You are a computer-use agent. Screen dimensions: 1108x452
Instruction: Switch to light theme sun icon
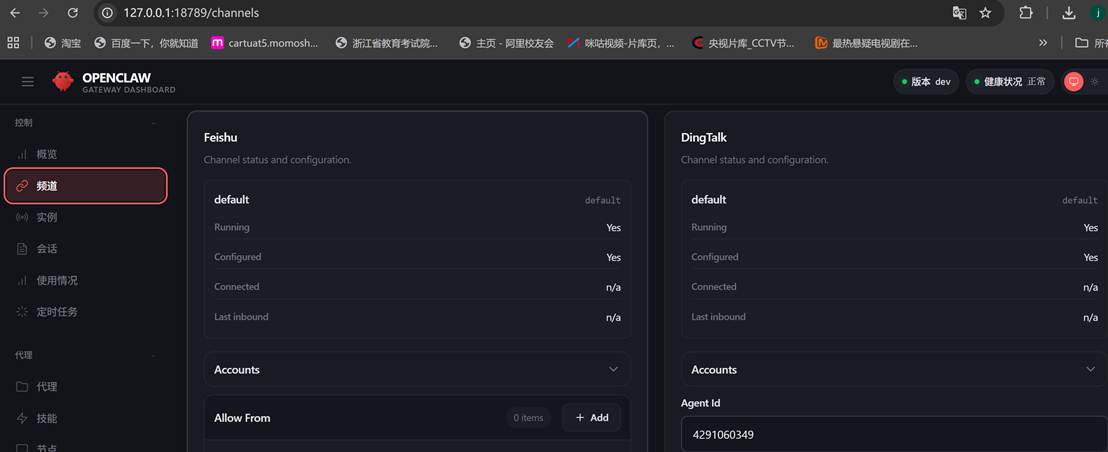tap(1095, 81)
